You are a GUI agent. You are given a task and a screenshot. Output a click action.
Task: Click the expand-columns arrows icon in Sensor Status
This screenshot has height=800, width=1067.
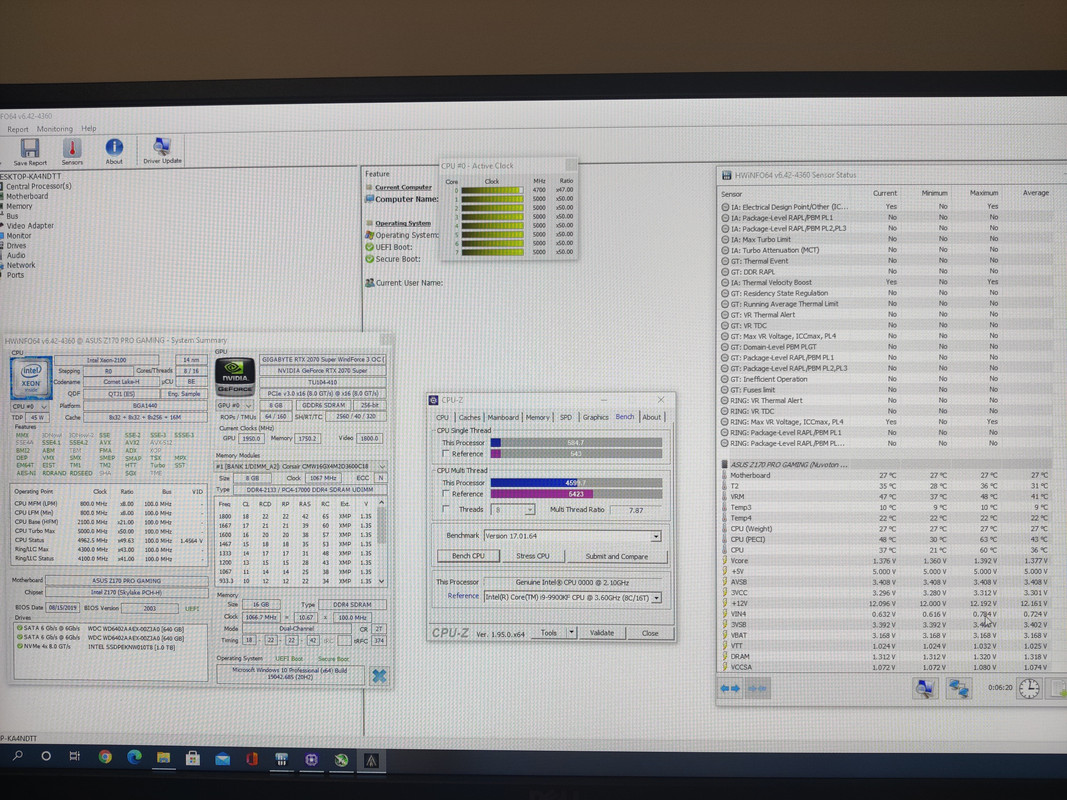coord(729,688)
